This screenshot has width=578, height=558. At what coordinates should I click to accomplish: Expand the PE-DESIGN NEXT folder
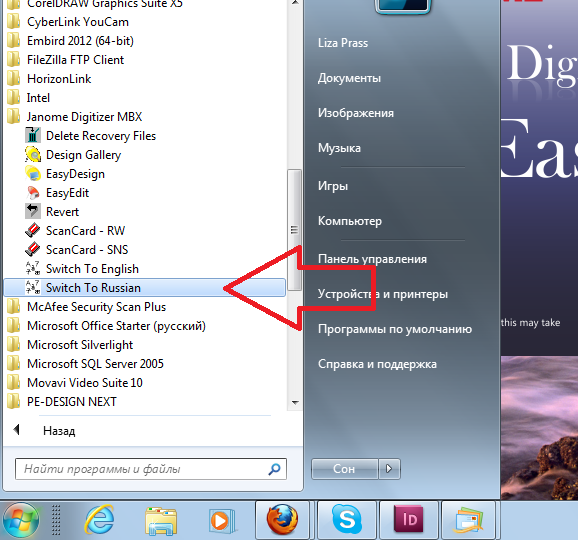pyautogui.click(x=62, y=402)
